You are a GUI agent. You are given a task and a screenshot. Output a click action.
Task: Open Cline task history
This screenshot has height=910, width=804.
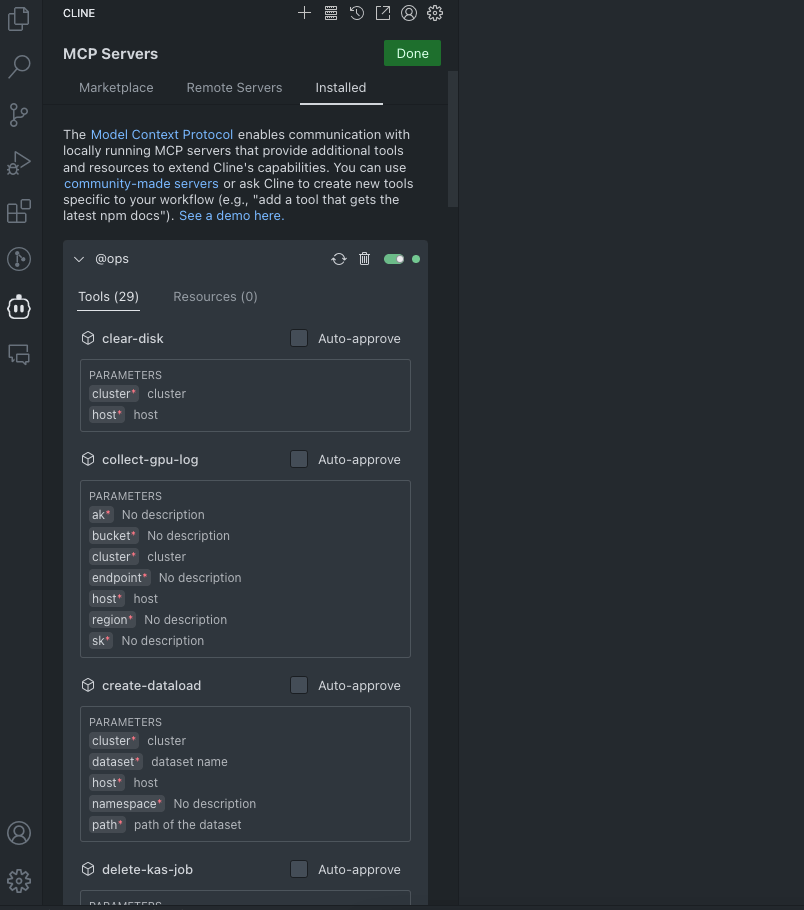pos(356,13)
